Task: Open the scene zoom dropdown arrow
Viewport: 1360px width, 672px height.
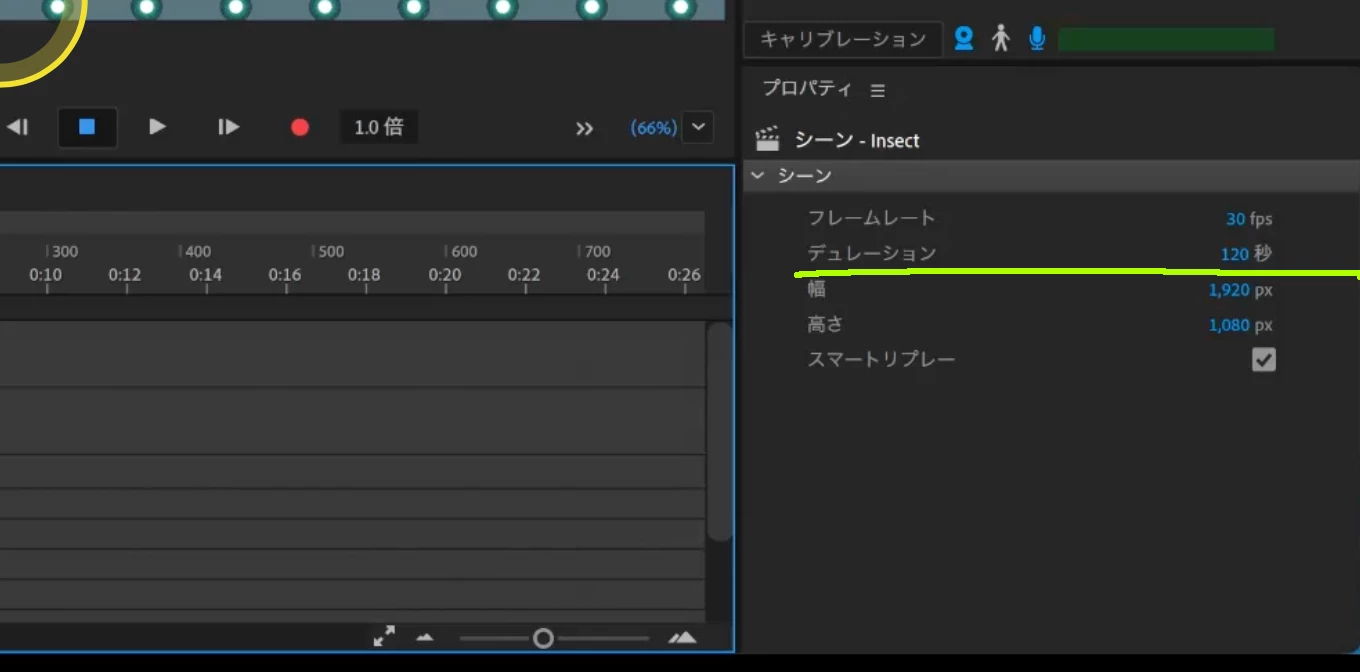Action: [x=698, y=127]
